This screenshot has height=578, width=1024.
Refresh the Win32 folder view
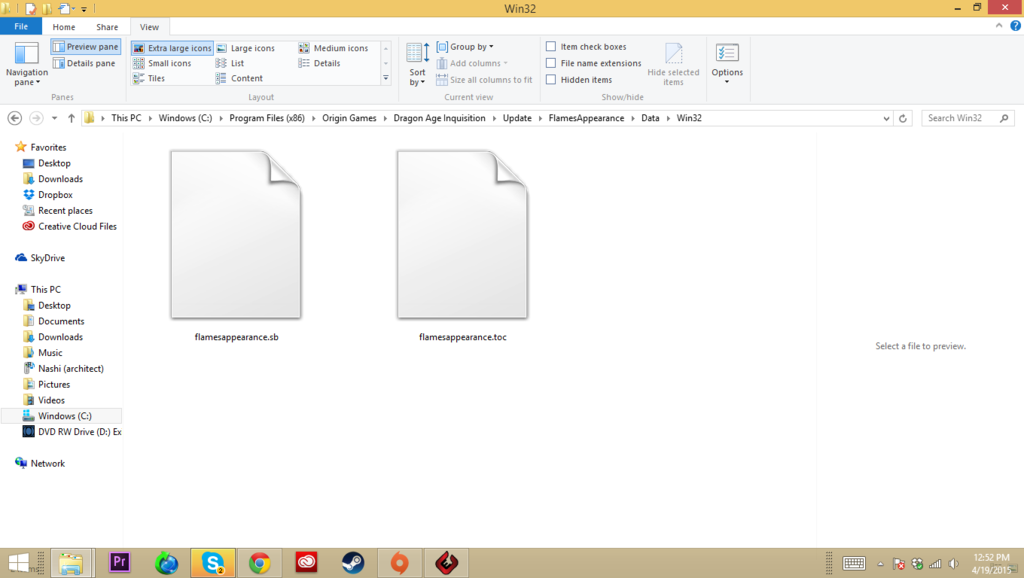[x=903, y=117]
